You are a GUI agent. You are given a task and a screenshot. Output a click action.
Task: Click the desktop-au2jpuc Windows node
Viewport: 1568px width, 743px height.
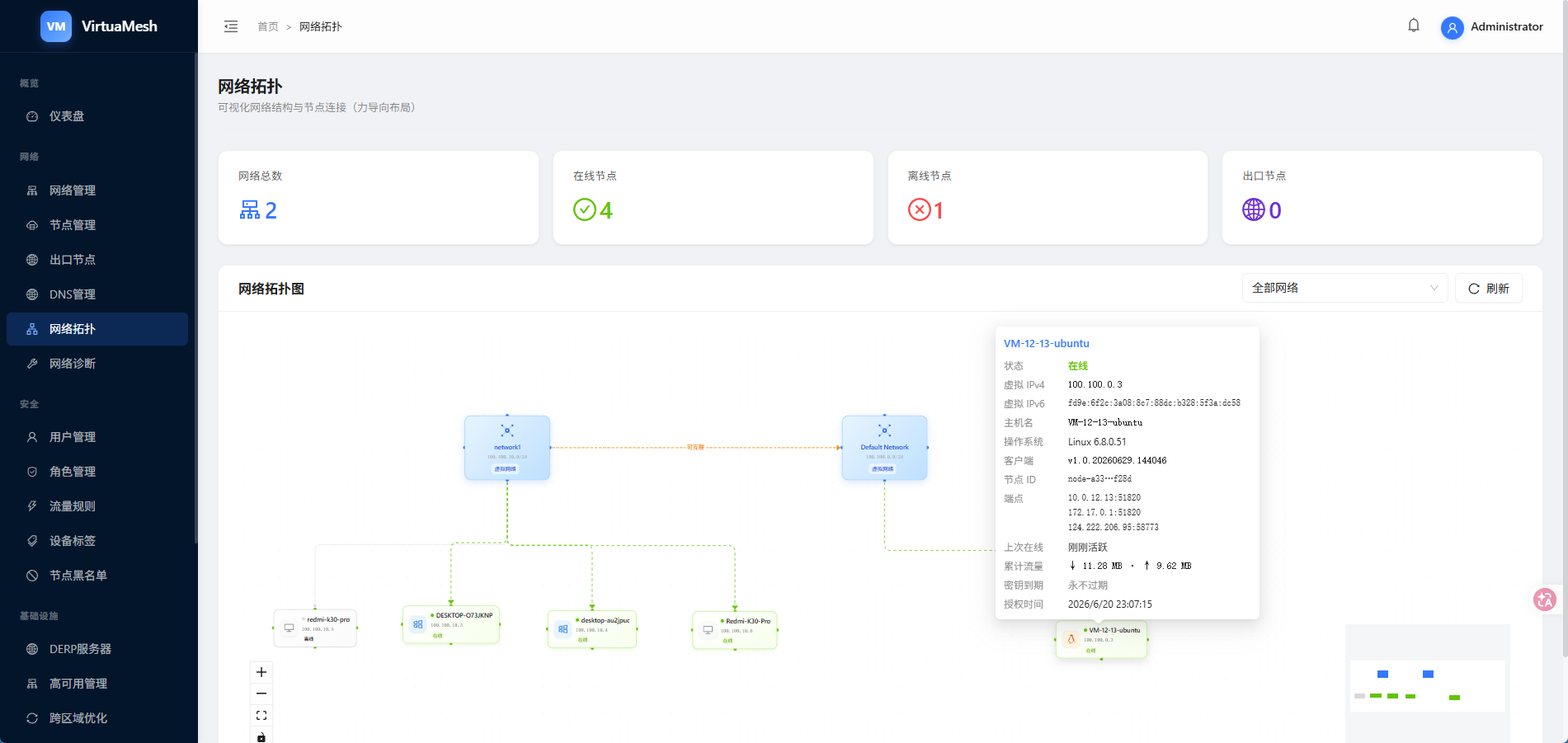(592, 629)
